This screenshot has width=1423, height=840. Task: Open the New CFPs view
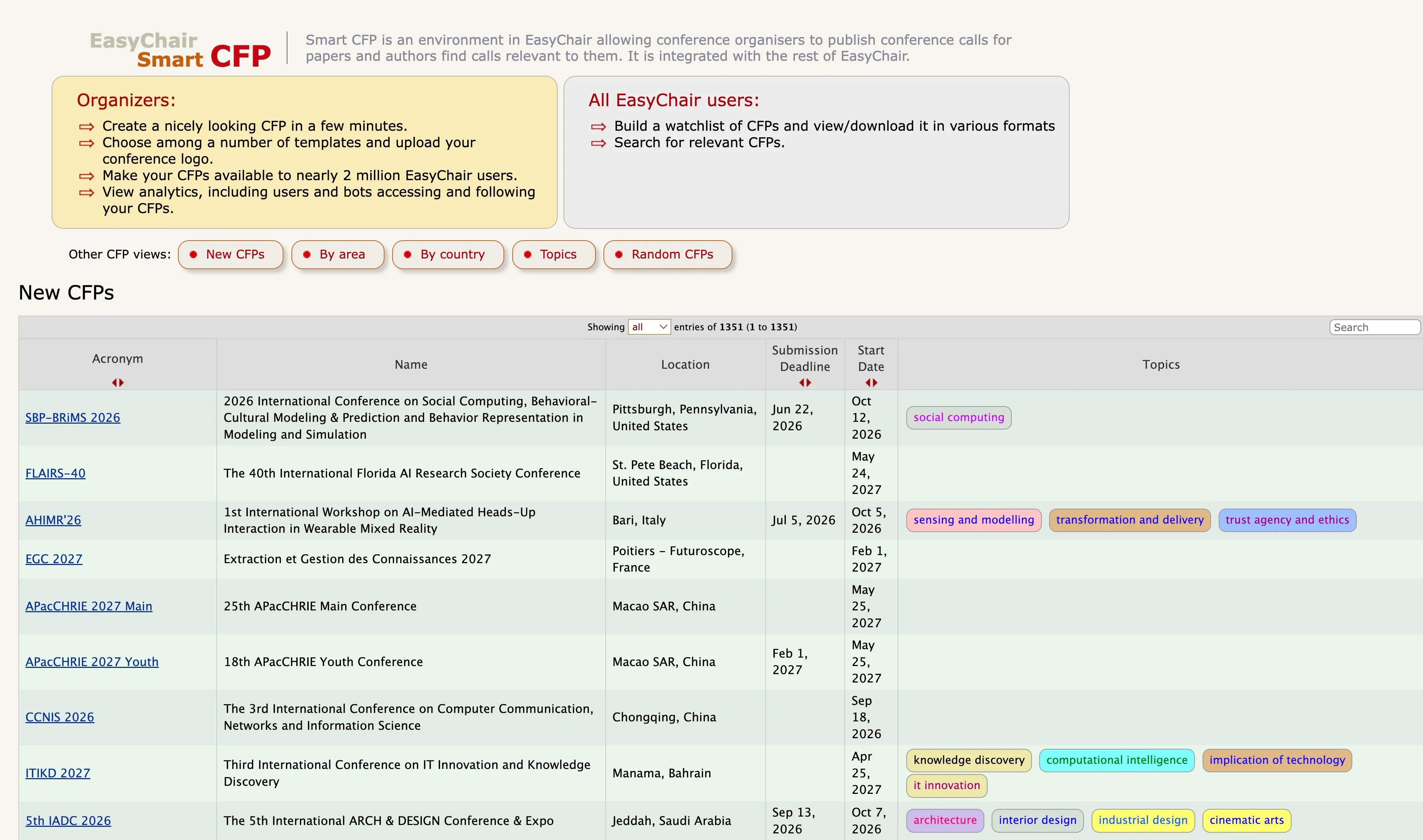(x=230, y=254)
